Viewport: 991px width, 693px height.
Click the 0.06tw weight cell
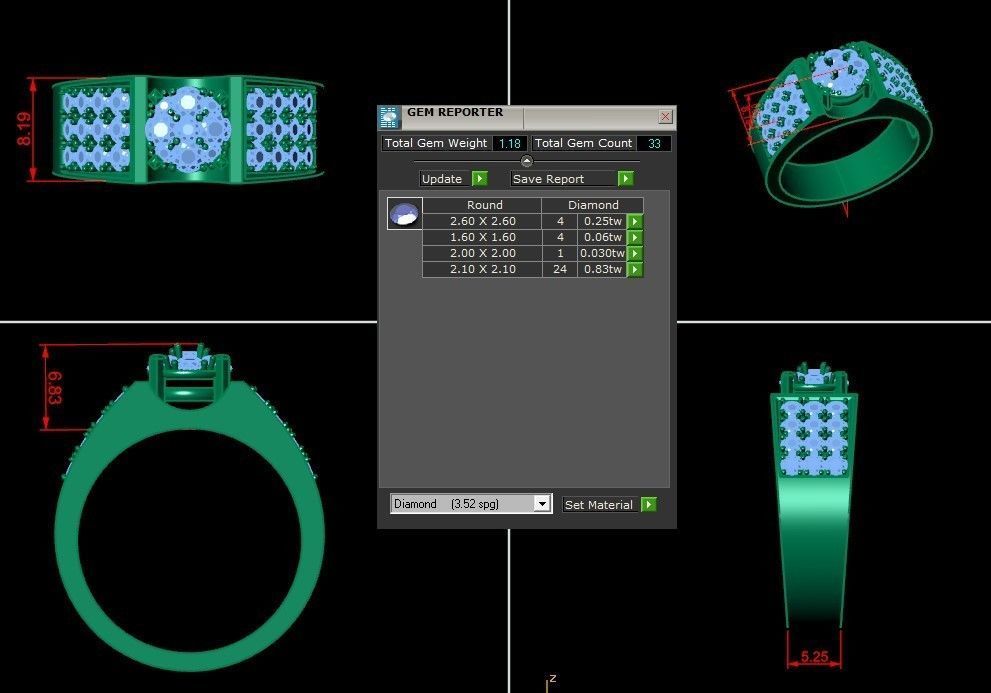click(x=602, y=237)
